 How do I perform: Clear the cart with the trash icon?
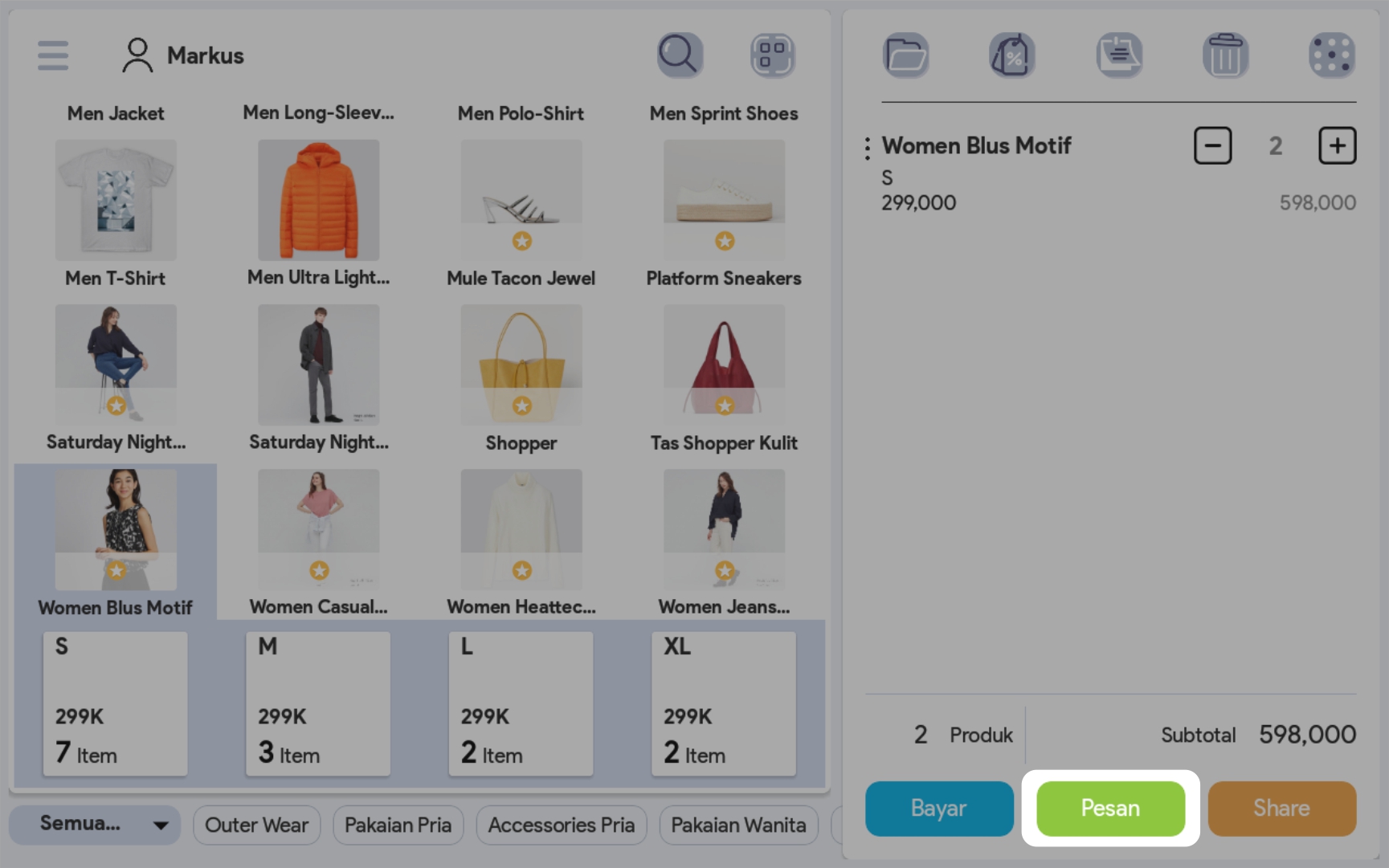[1226, 55]
